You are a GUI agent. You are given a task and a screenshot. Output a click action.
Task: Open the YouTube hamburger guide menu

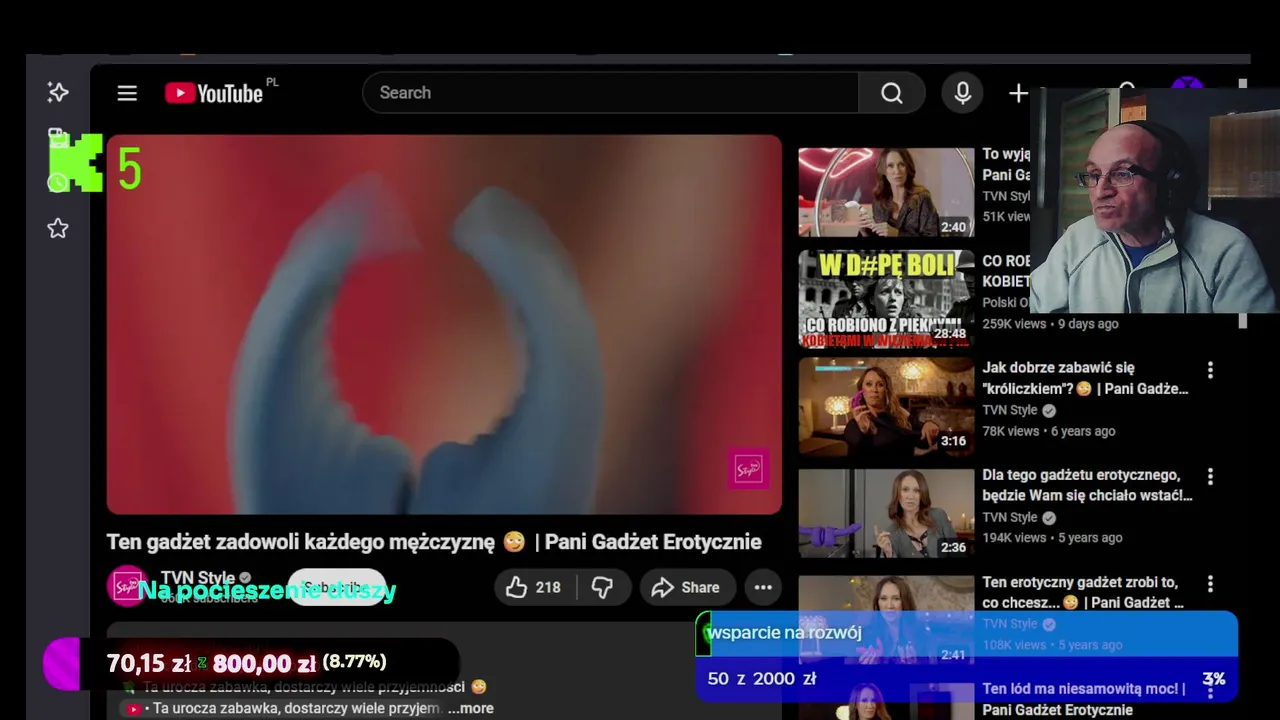(x=127, y=93)
